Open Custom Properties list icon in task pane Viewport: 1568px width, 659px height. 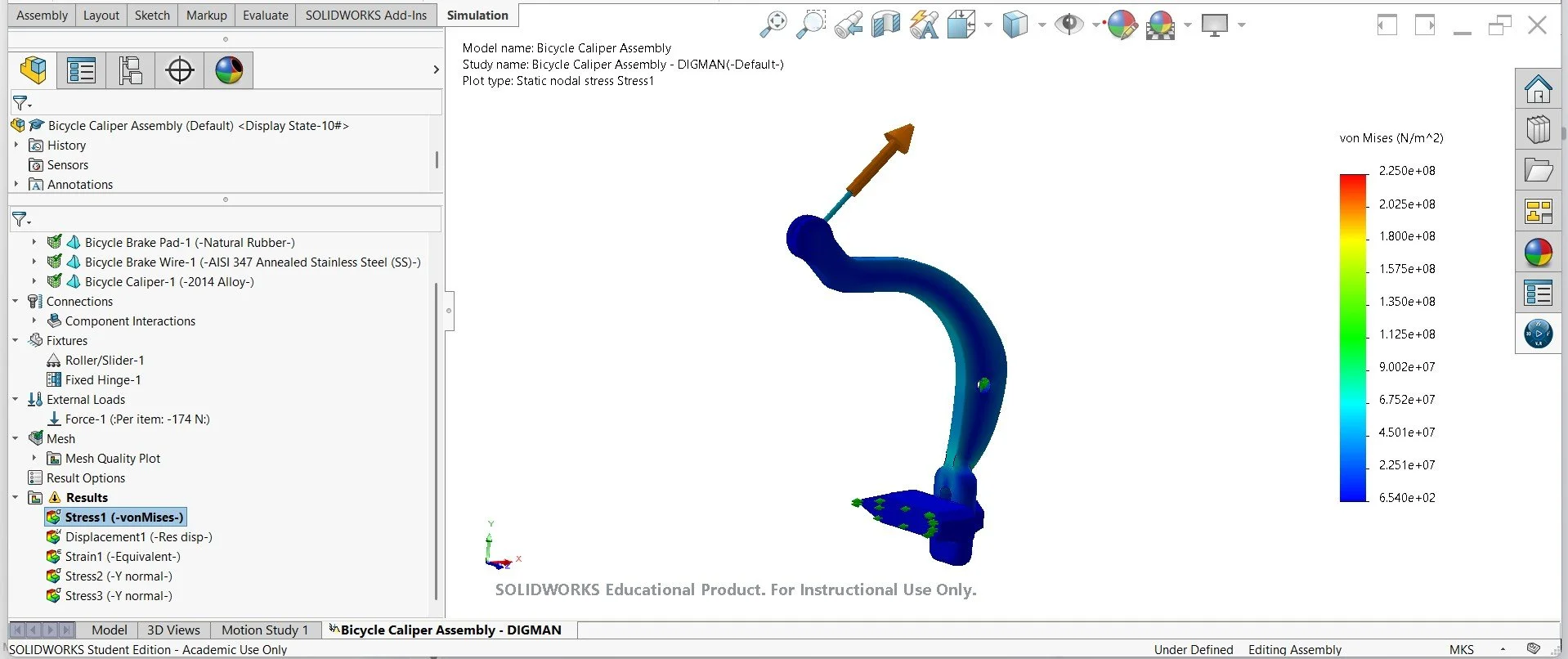1539,293
